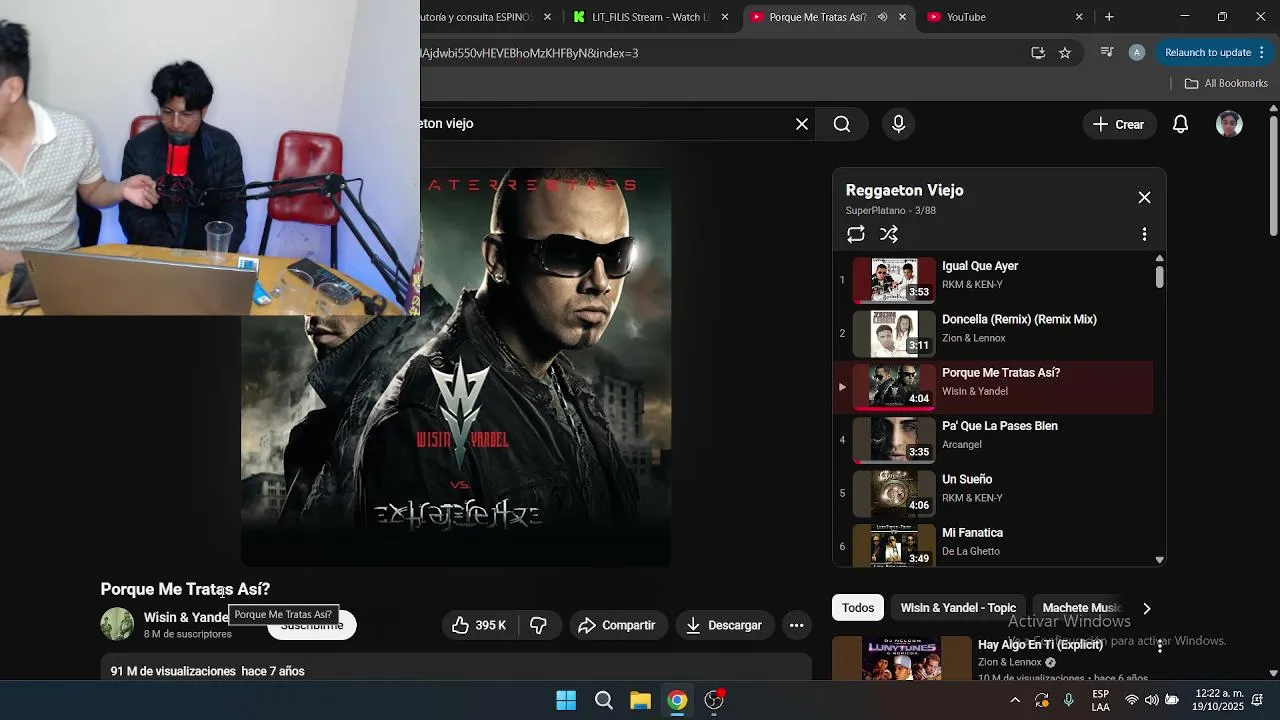This screenshot has height=720, width=1280.
Task: Click Compartir to share the video
Action: pos(619,625)
